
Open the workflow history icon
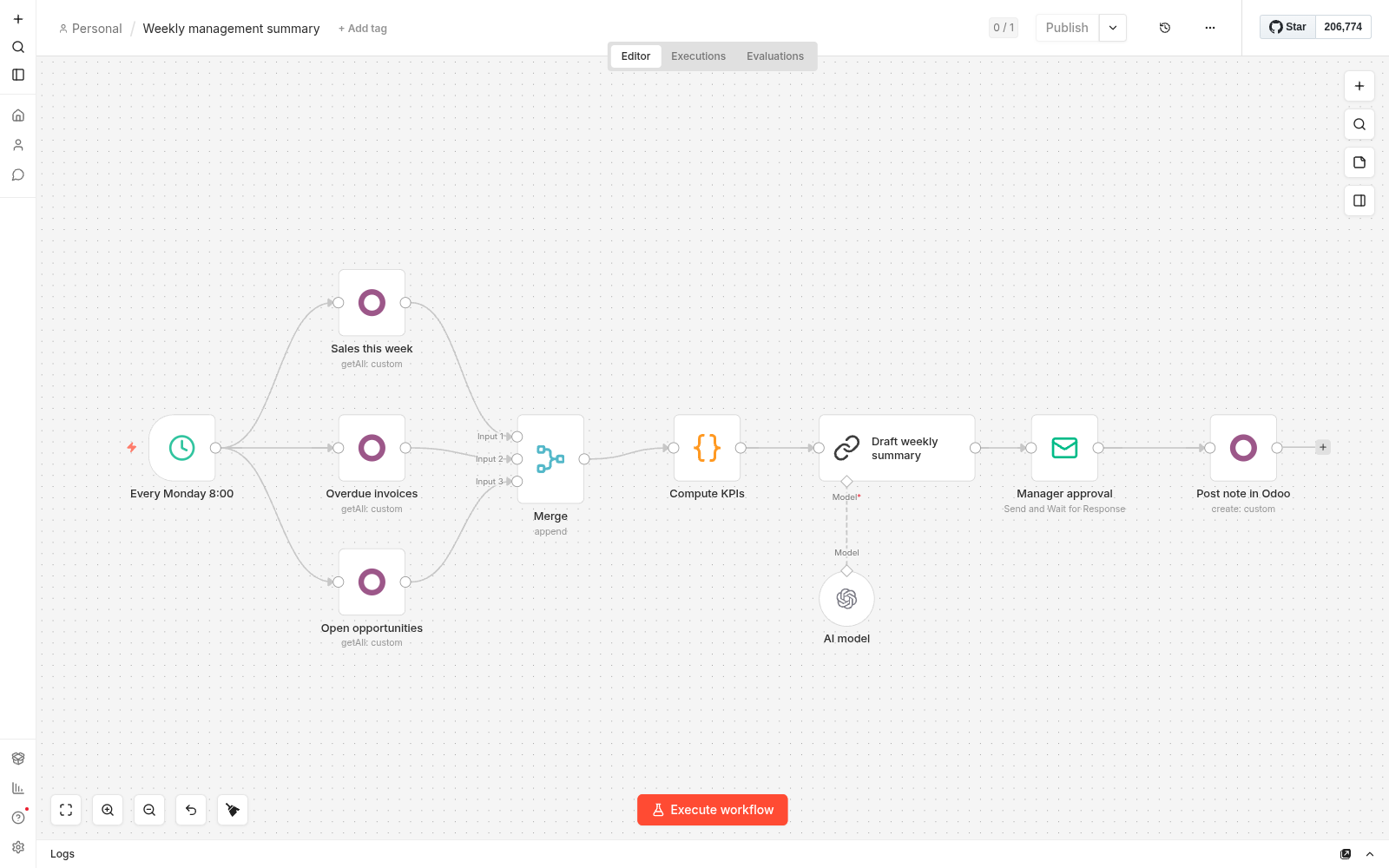coord(1165,28)
